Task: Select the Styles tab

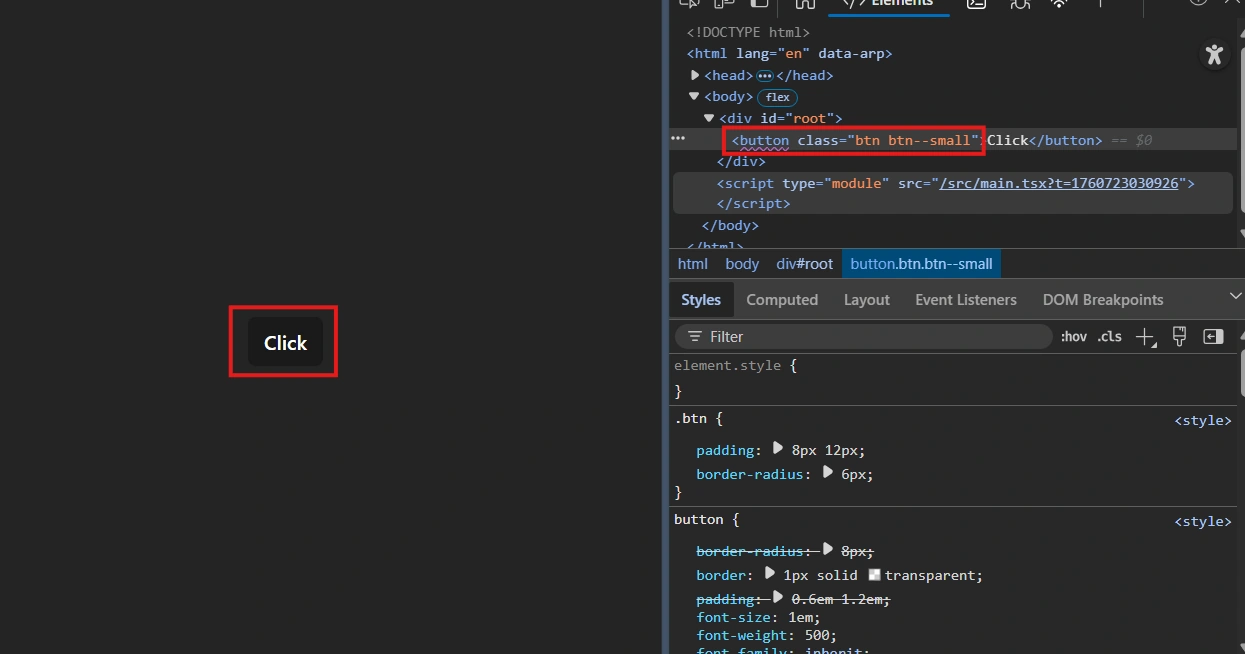Action: [x=701, y=300]
